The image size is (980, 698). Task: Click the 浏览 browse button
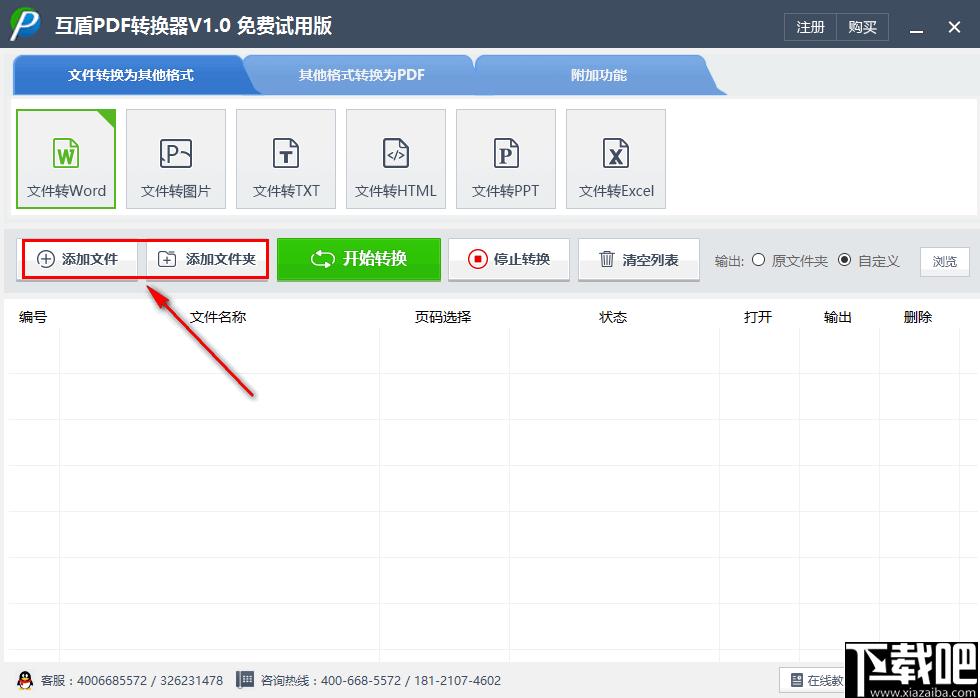944,262
